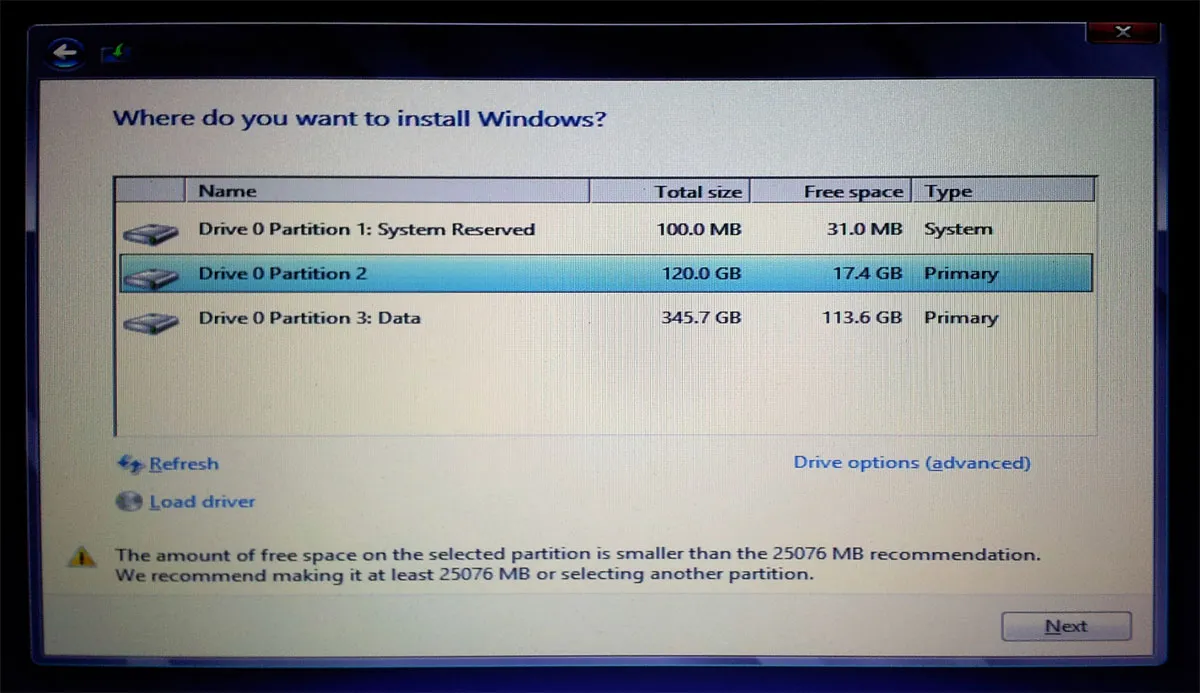Select the Drive 0 Partition 2 row
Image resolution: width=1200 pixels, height=693 pixels.
click(283, 274)
